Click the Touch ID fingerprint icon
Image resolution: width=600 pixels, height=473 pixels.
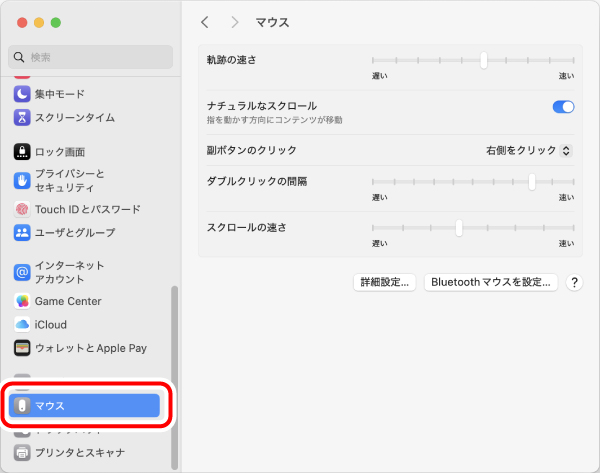[x=22, y=210]
